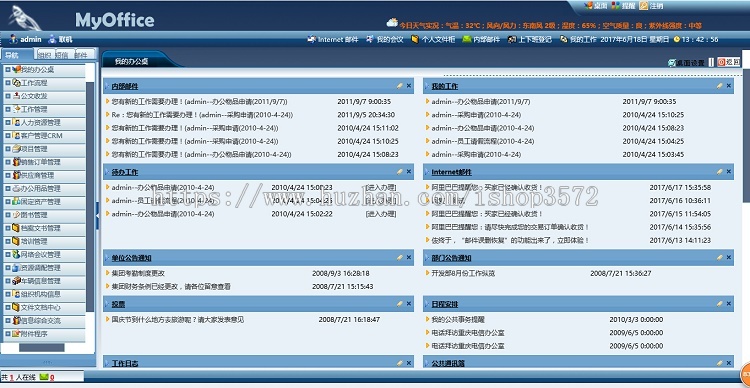This screenshot has width=750, height=388.
Task: Open the 内部邮件 panel title link
Action: (125, 86)
